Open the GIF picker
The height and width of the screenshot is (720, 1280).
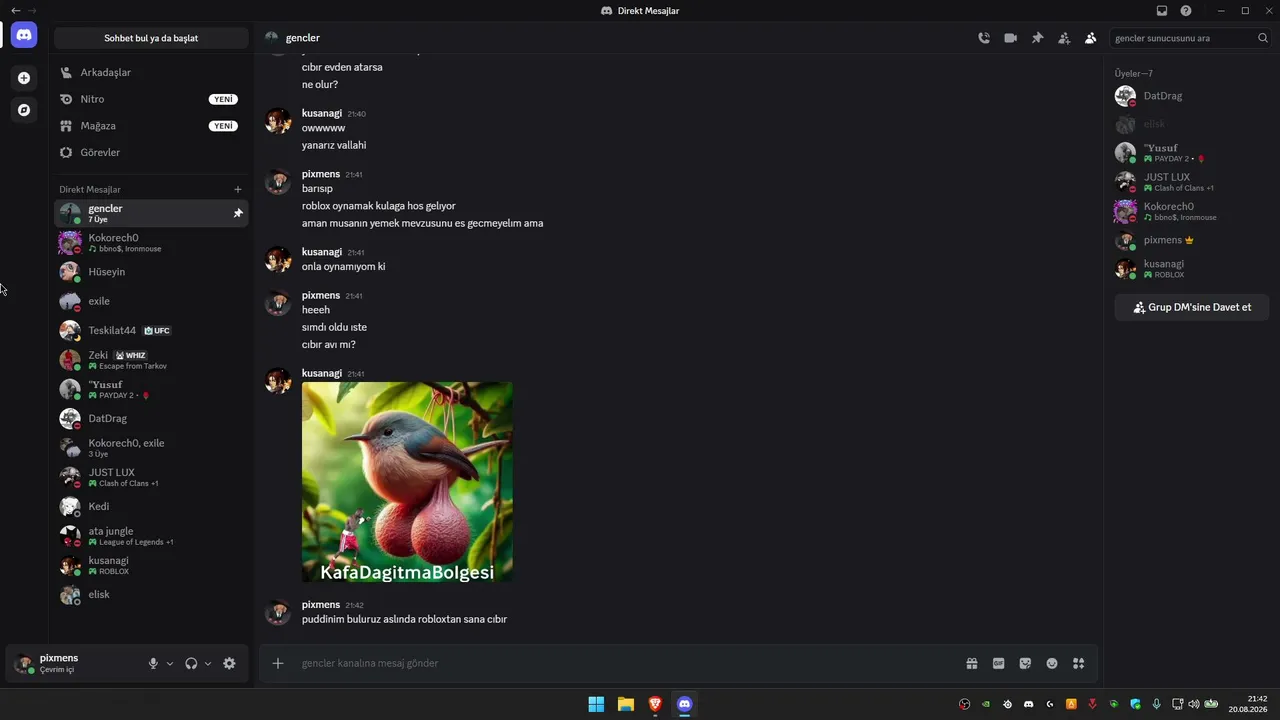[998, 663]
